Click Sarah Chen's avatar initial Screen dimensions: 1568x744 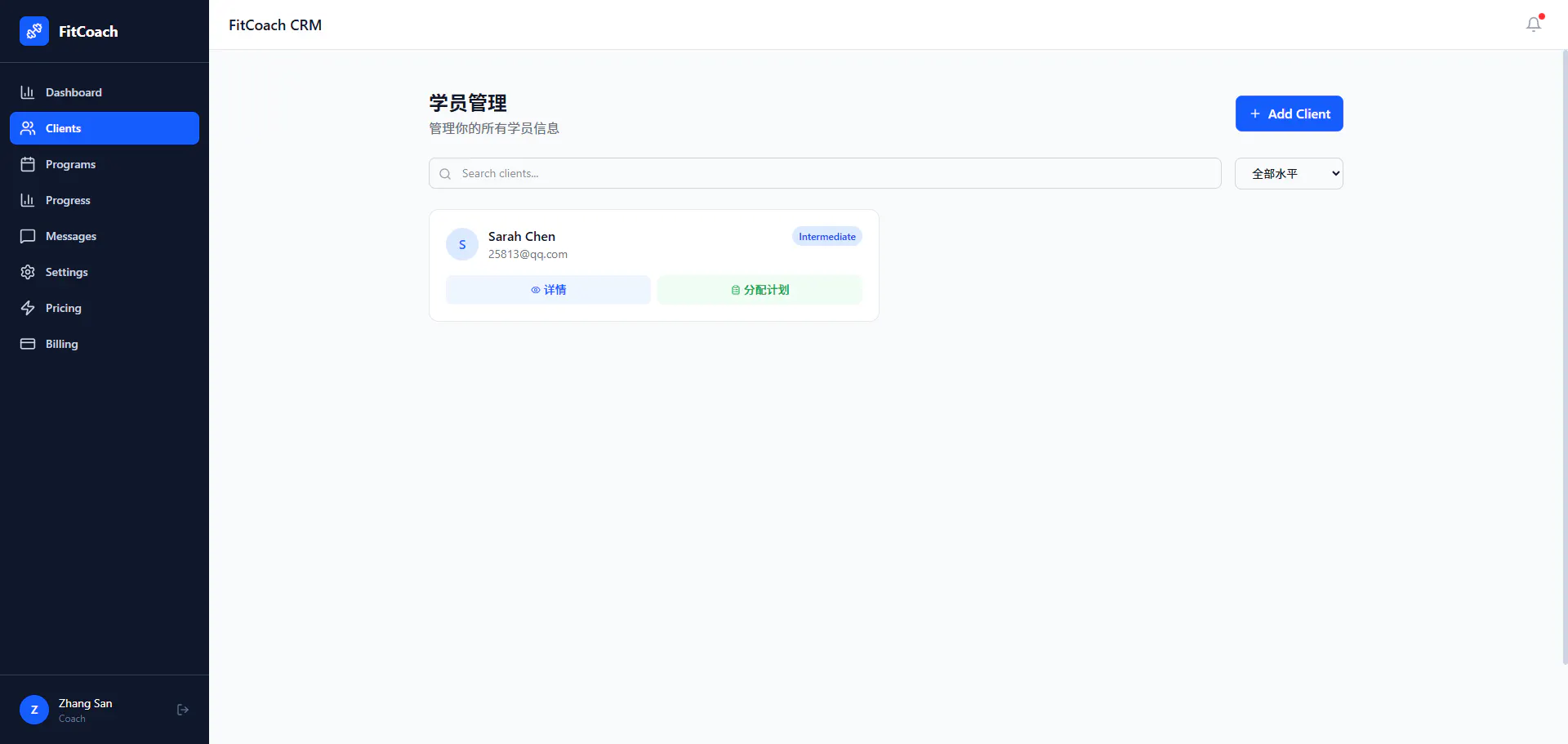pos(462,244)
